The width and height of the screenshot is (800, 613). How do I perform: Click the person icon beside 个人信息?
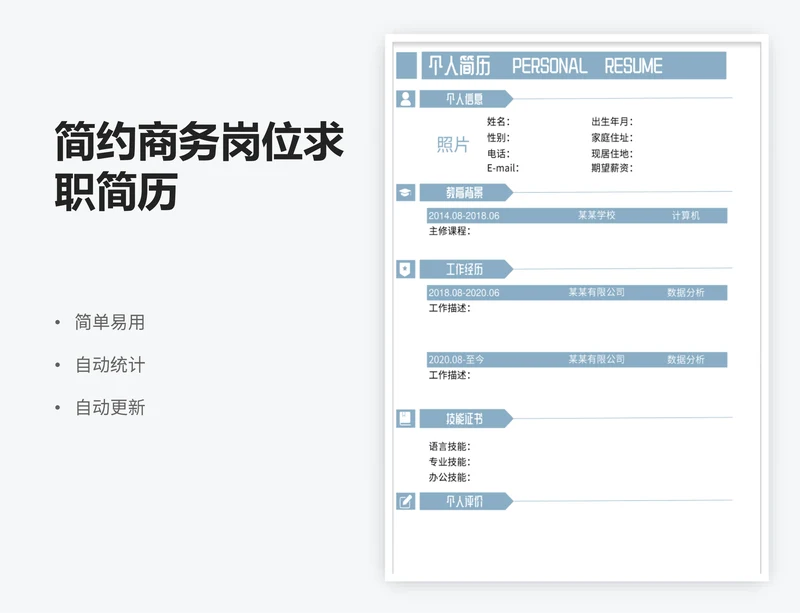(406, 99)
